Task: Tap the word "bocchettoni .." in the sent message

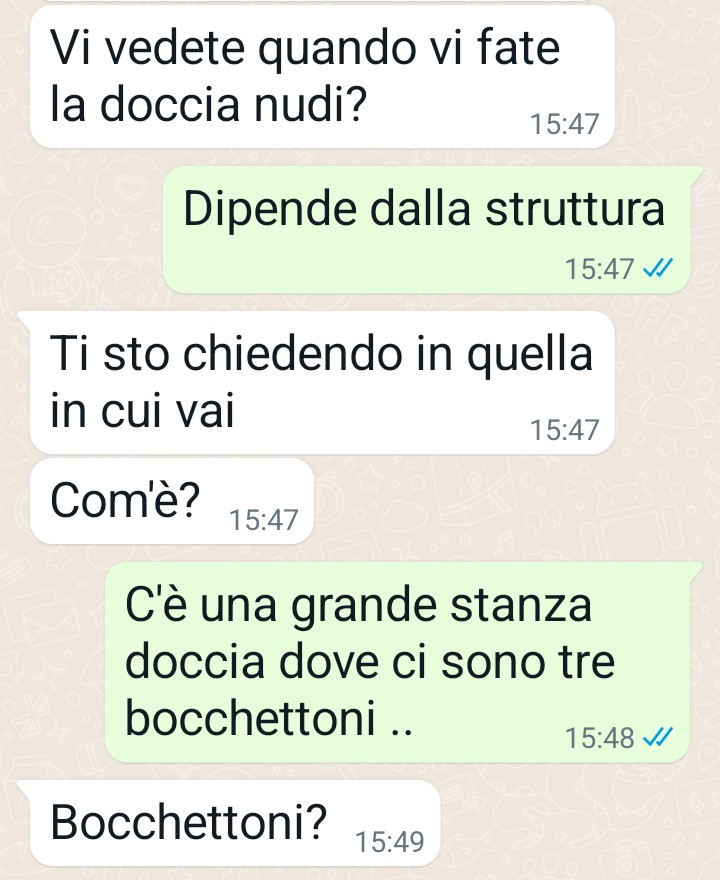Action: point(269,718)
